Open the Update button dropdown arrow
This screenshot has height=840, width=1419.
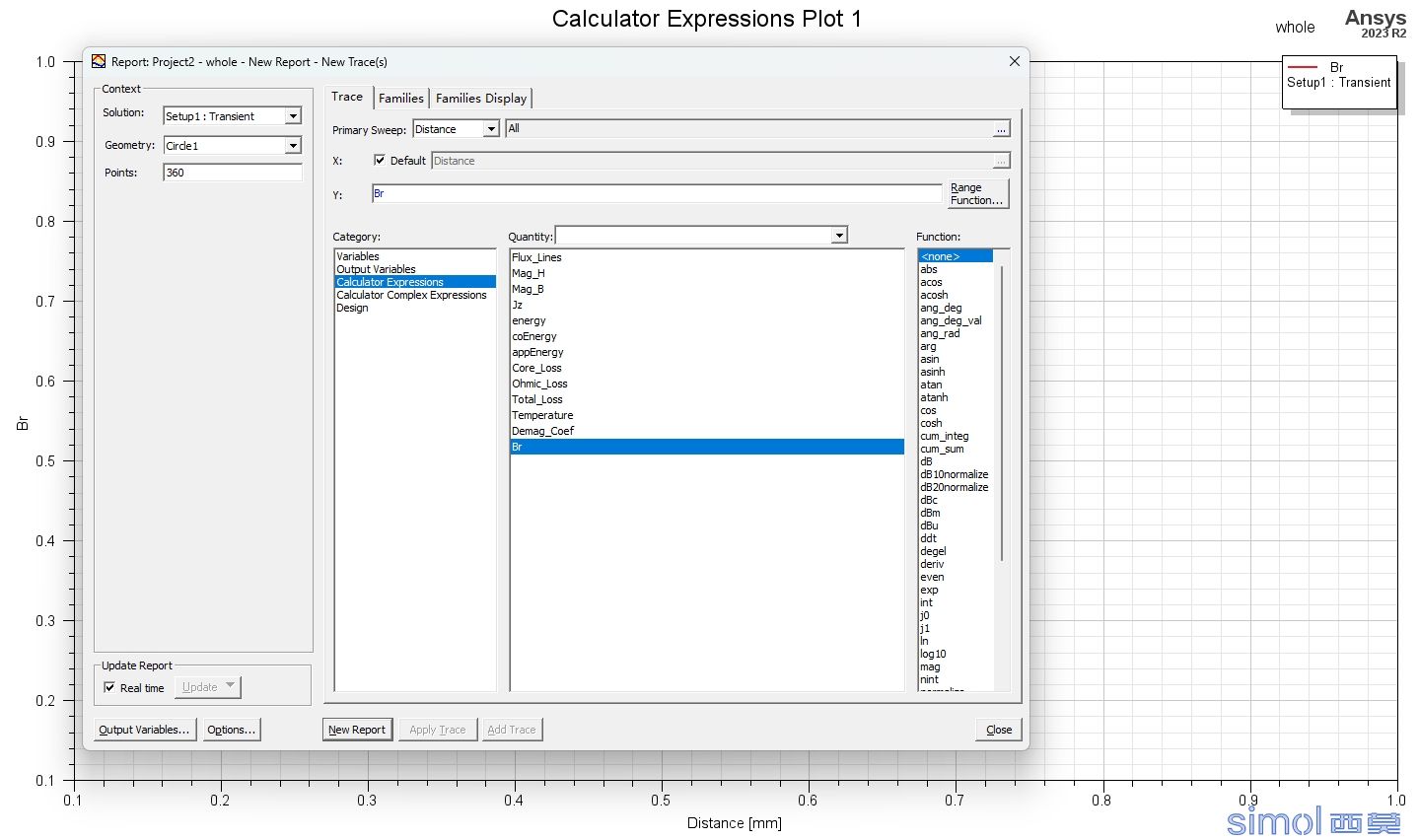[x=231, y=686]
